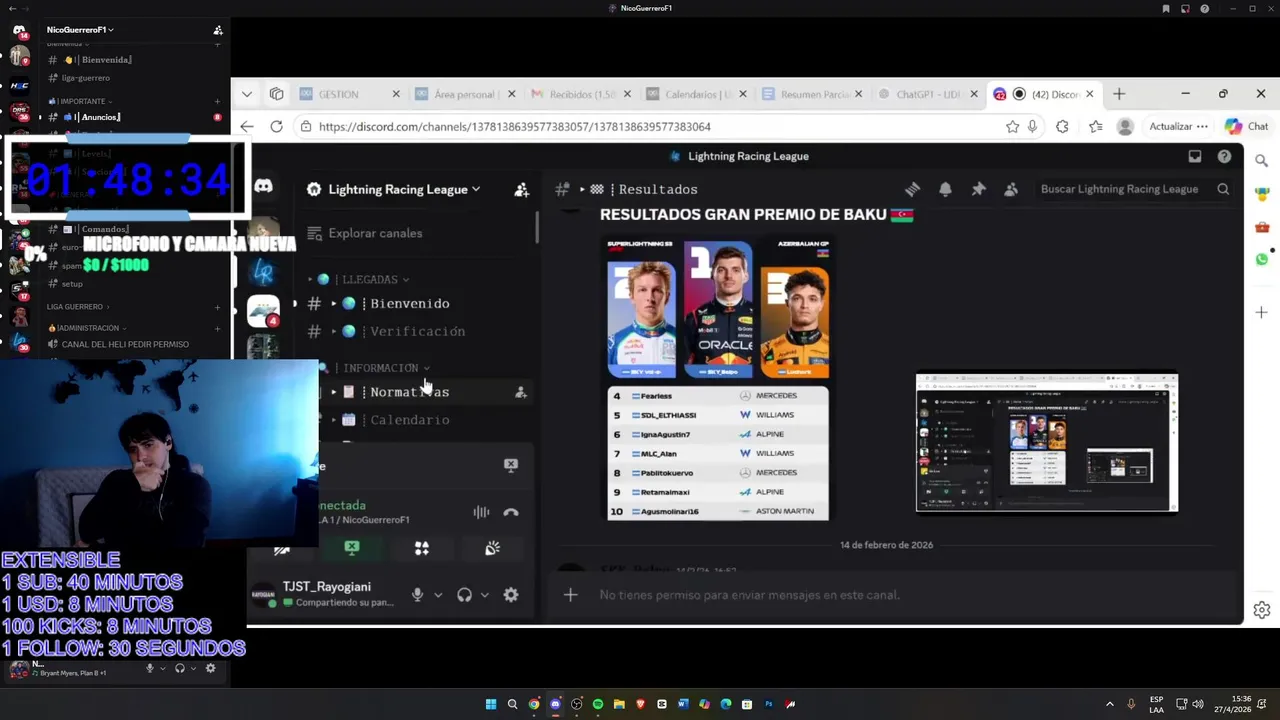Open the inbox icon in Discord title bar
The width and height of the screenshot is (1280, 720).
click(1194, 156)
